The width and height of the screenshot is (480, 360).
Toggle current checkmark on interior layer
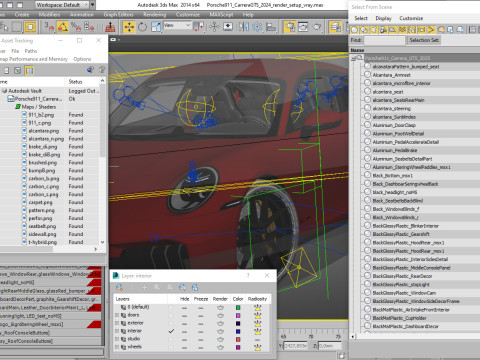171,331
